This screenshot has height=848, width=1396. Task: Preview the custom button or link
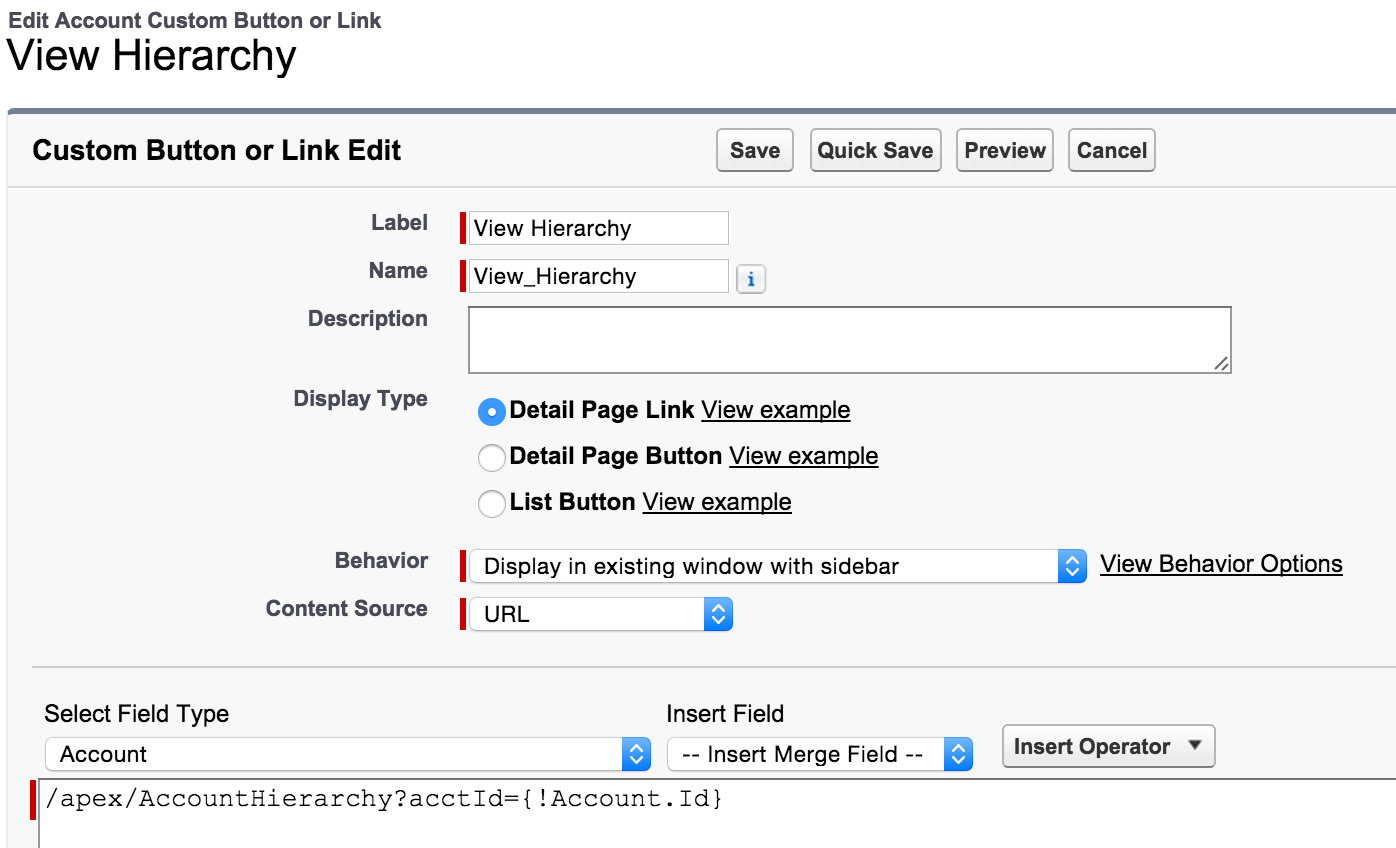[x=1004, y=150]
